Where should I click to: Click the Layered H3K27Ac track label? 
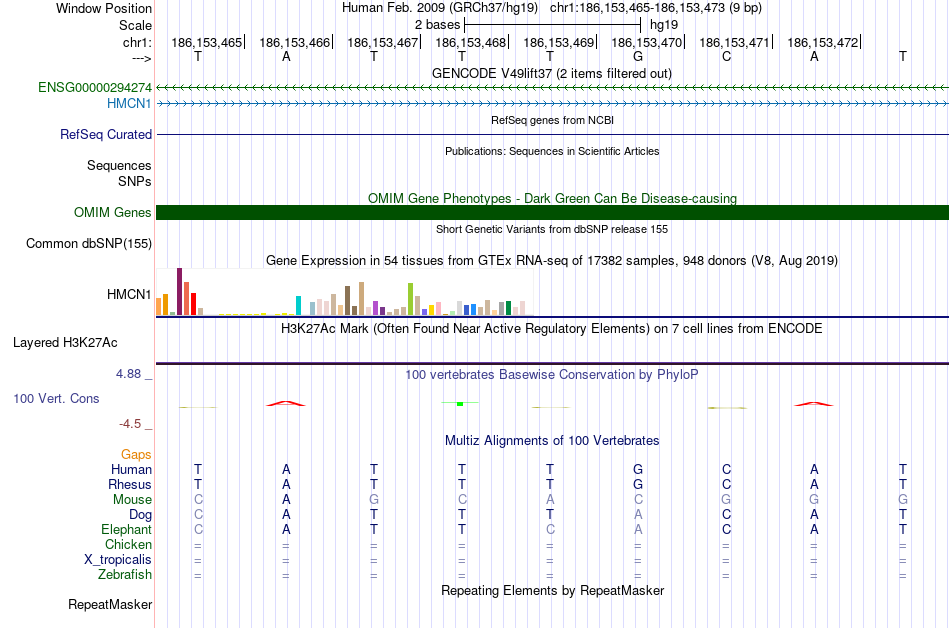[65, 343]
